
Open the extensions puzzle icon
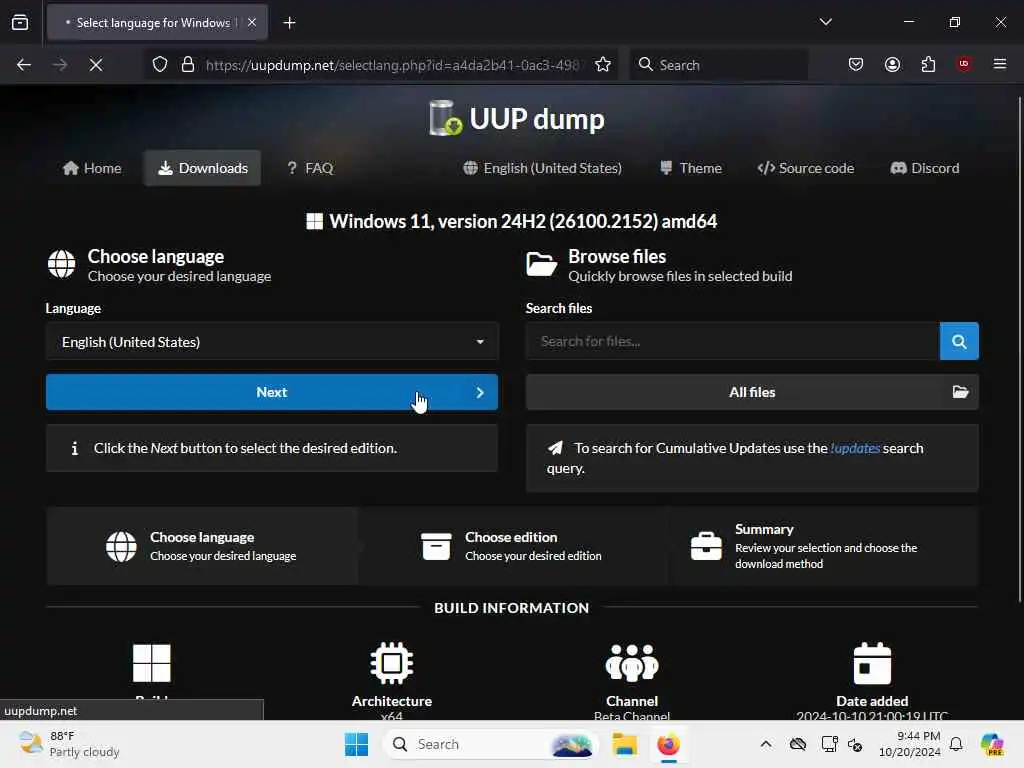(x=928, y=65)
